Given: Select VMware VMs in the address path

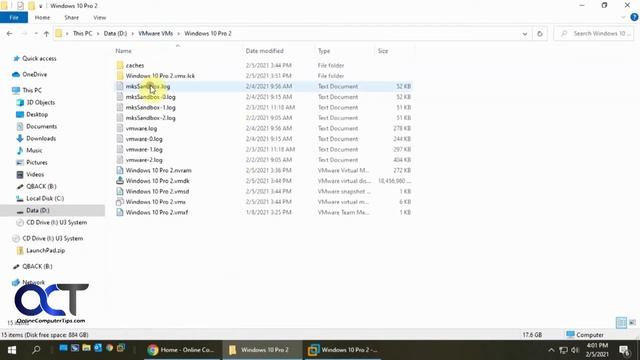Looking at the screenshot, I should tap(156, 33).
